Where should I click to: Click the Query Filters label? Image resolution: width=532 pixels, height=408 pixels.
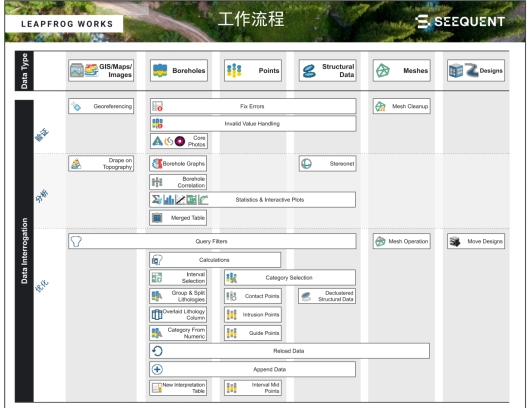tap(211, 241)
